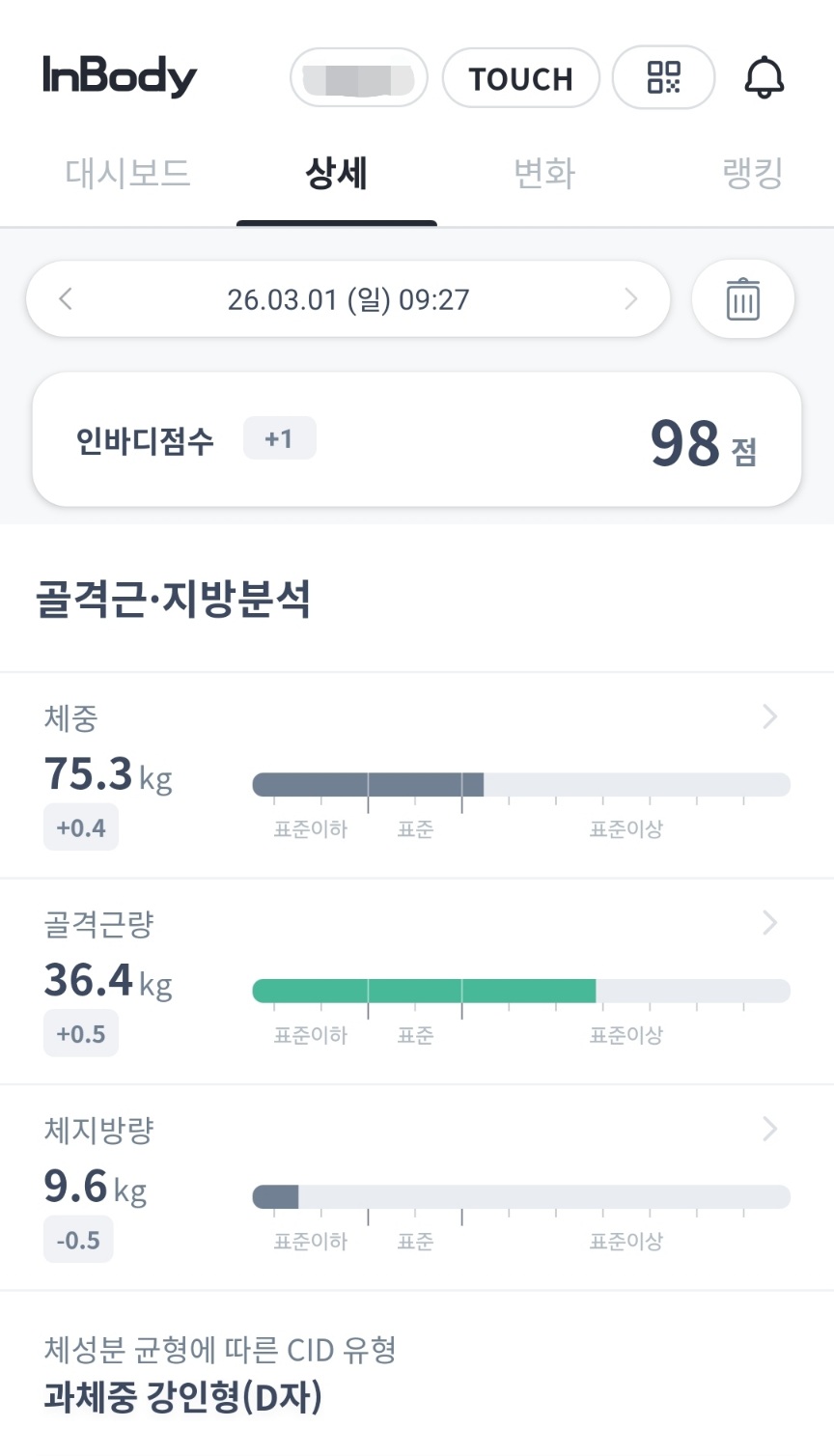Click the green 골격근량 progress bar

[x=424, y=991]
